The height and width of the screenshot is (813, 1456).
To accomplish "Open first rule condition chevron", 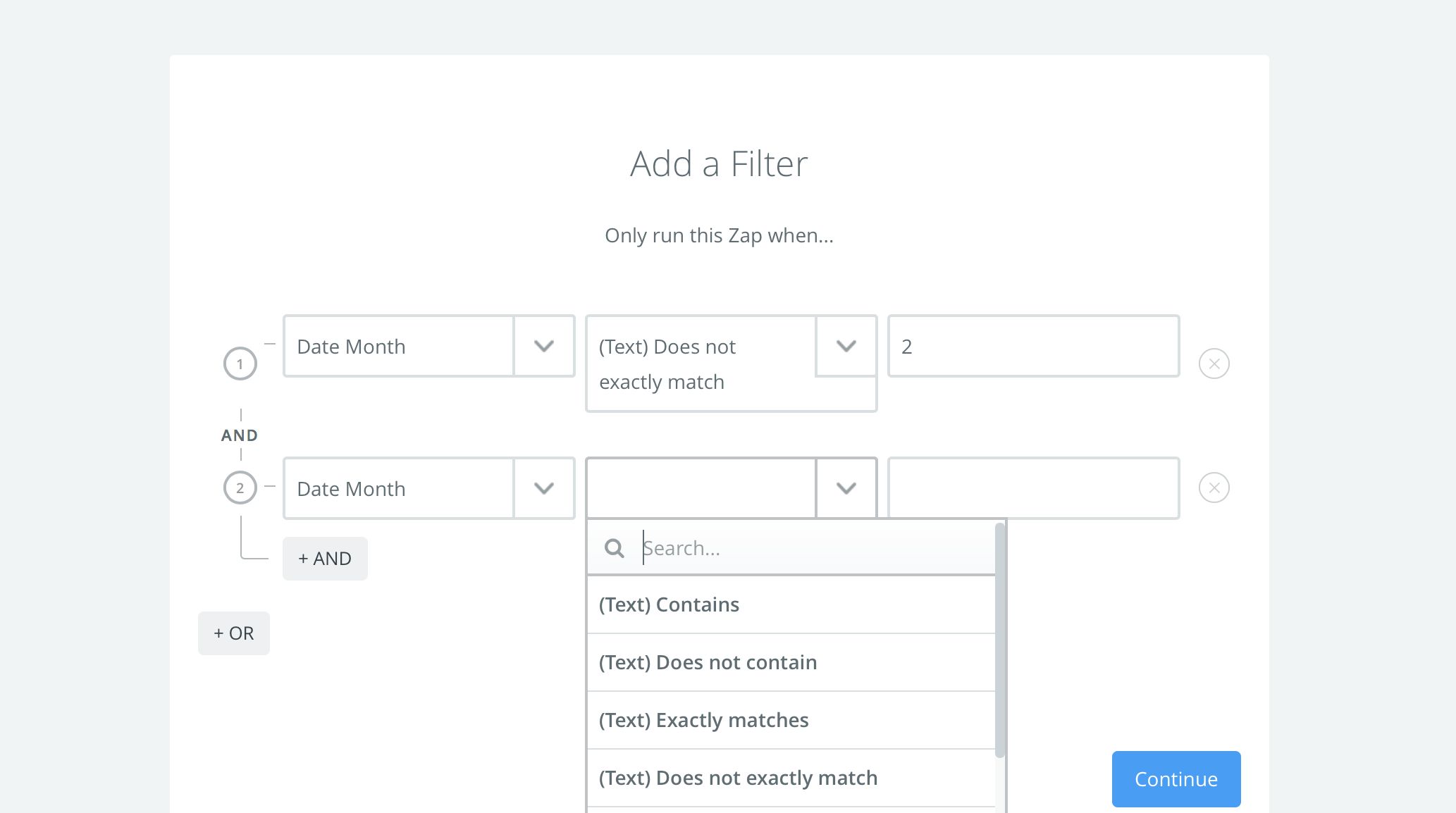I will click(846, 346).
